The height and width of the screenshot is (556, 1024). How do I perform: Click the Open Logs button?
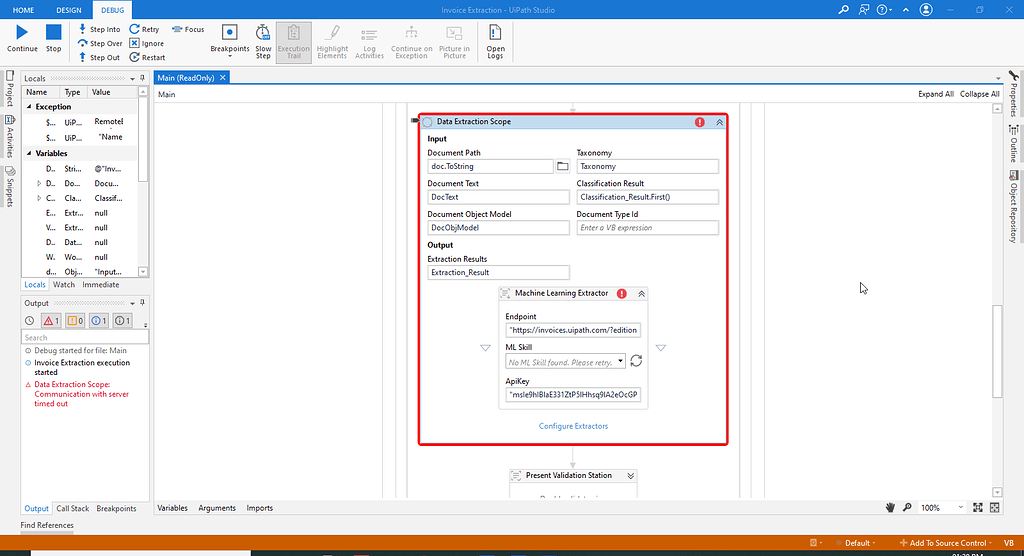(495, 42)
